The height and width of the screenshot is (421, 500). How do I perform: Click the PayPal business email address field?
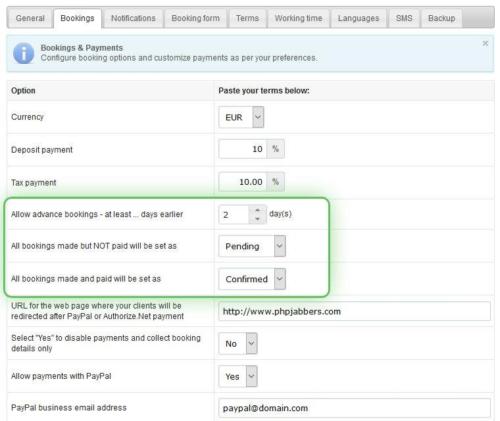[354, 408]
